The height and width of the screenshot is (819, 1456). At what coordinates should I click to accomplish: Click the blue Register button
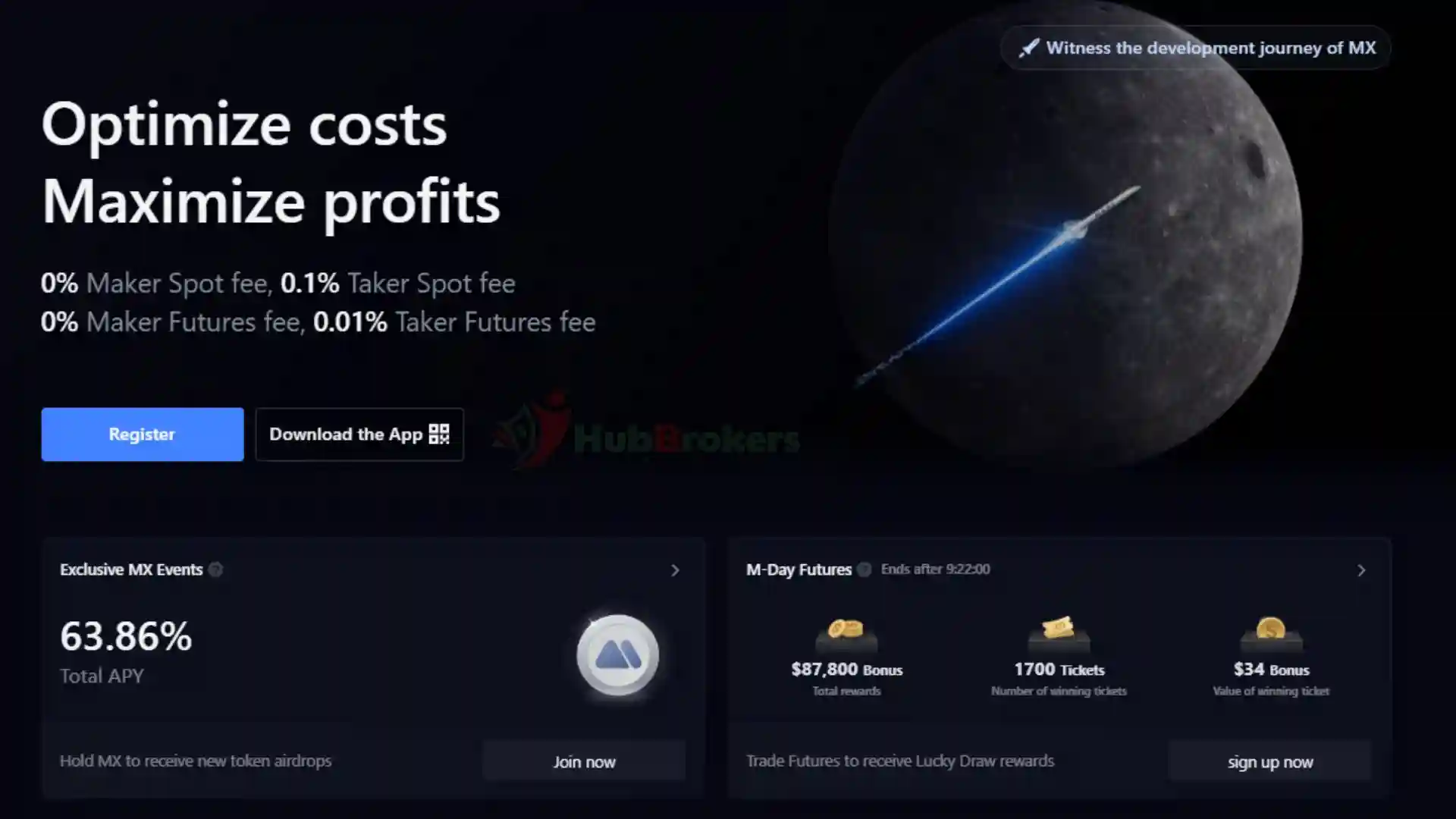point(143,435)
